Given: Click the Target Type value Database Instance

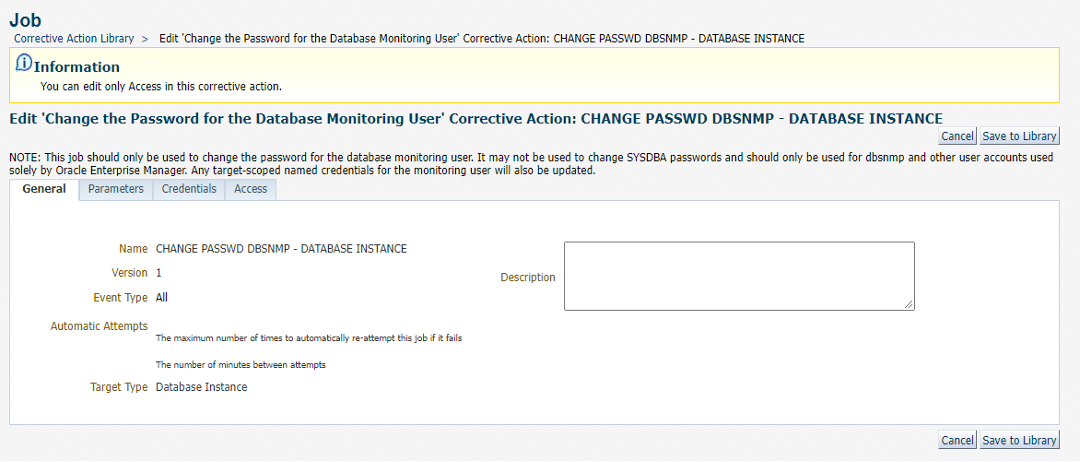Looking at the screenshot, I should (x=201, y=387).
